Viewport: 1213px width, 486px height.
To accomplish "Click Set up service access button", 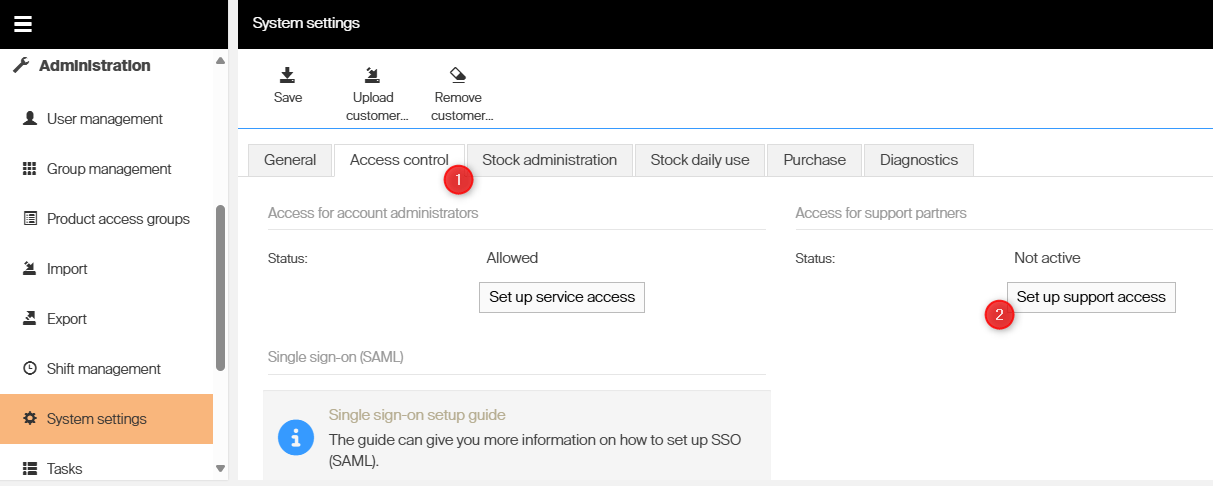I will (561, 297).
